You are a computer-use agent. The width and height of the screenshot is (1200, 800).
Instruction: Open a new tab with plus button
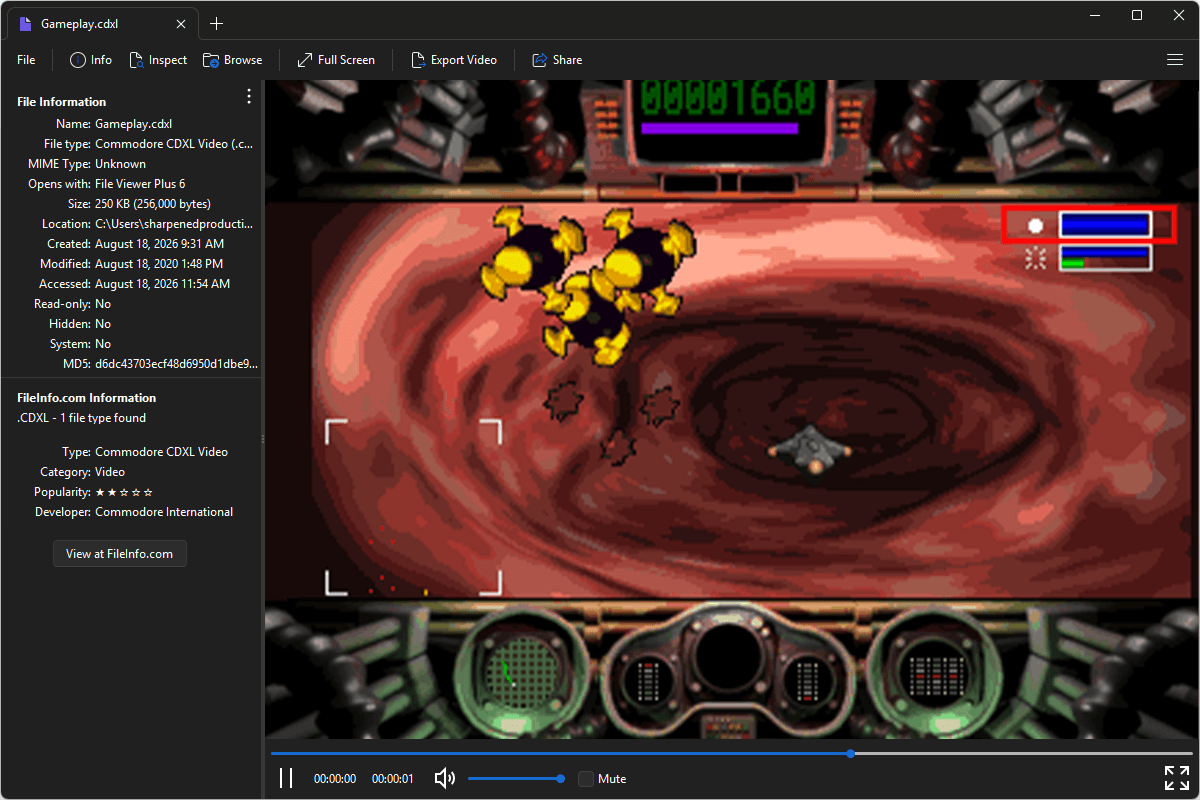tap(217, 24)
